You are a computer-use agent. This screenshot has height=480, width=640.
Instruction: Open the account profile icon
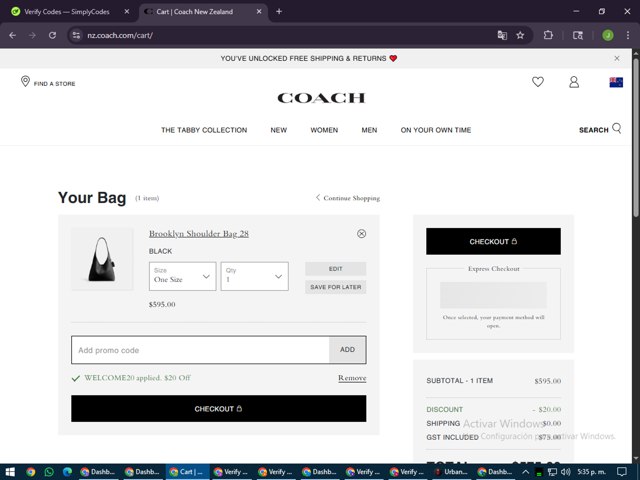tap(574, 82)
